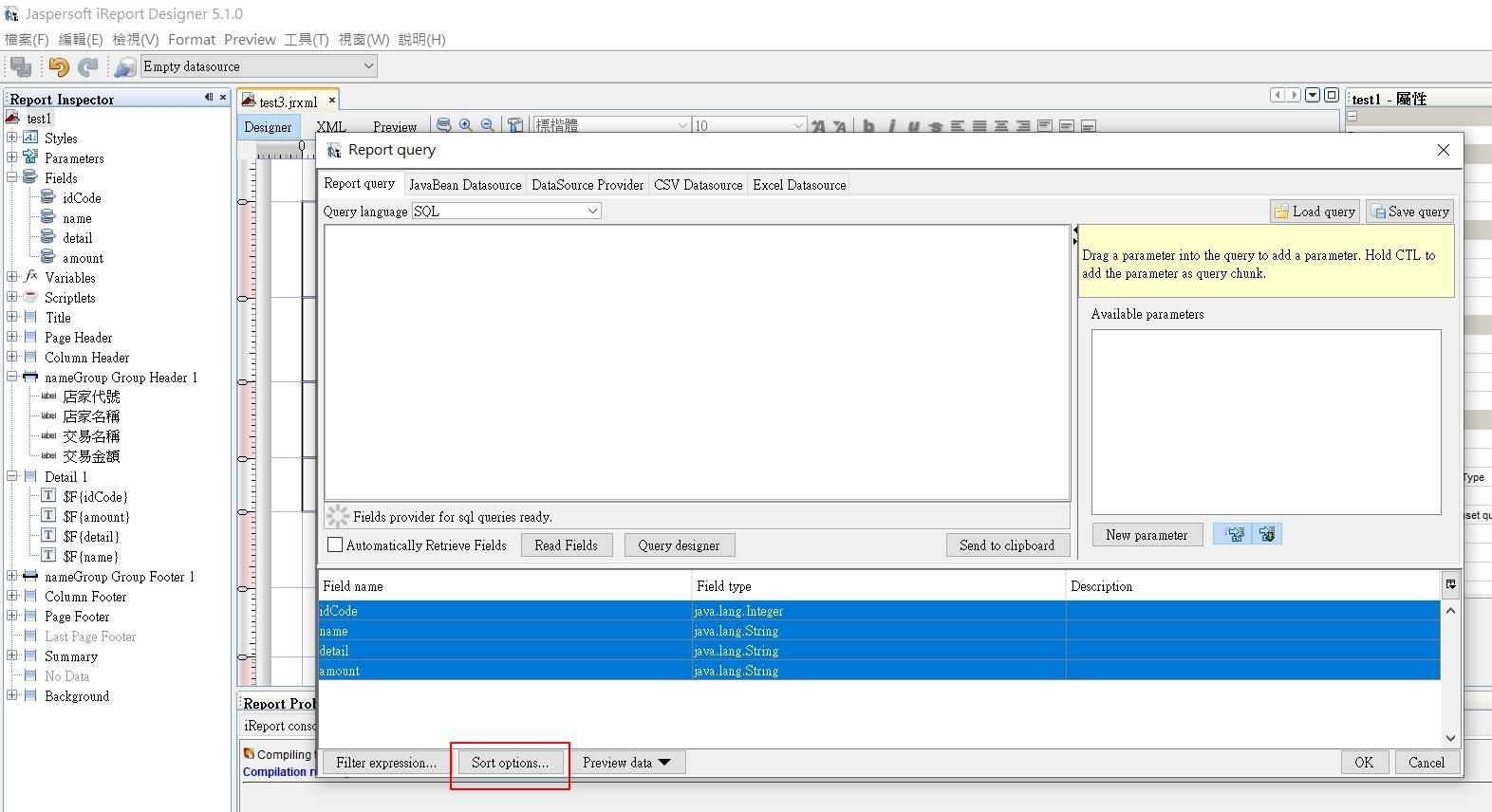Open the datasources connection icon

click(x=124, y=66)
